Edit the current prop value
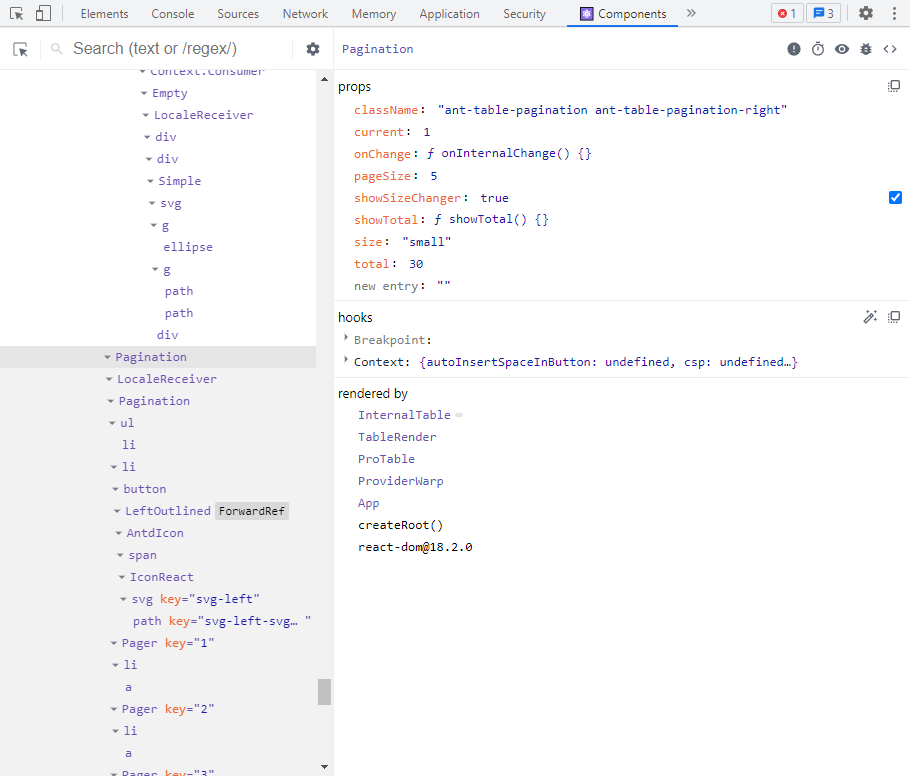Viewport: 910px width, 776px height. pyautogui.click(x=427, y=132)
